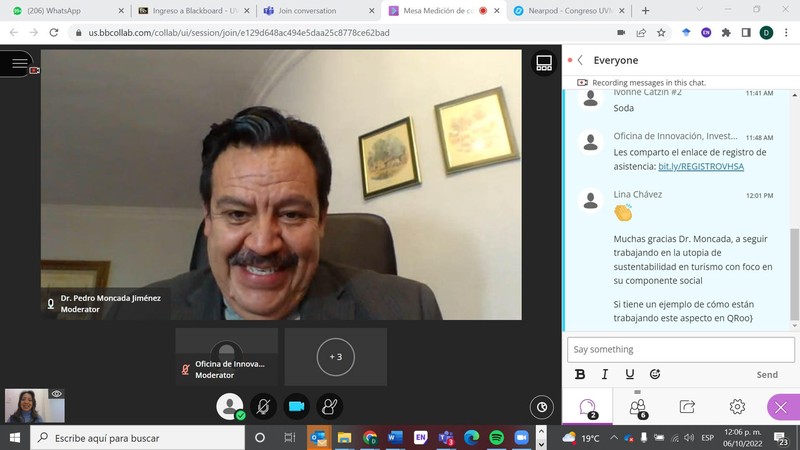This screenshot has height=450, width=800.
Task: Open a new browser tab
Action: [645, 11]
